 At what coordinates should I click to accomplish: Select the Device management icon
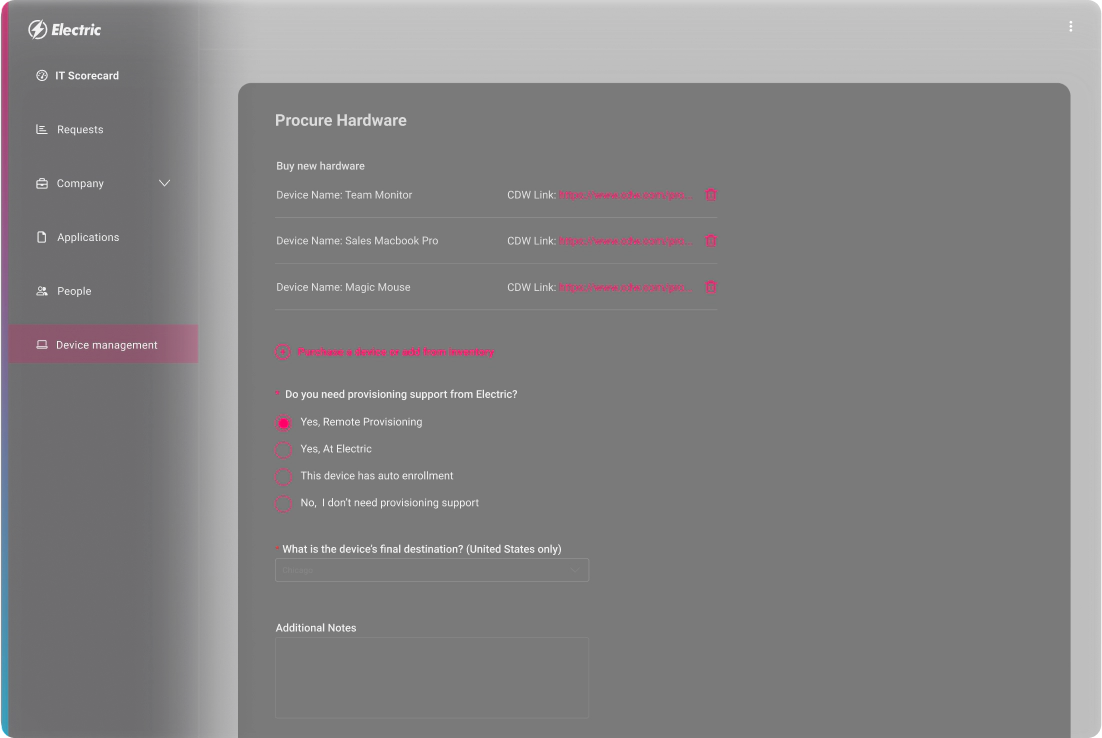tap(41, 344)
